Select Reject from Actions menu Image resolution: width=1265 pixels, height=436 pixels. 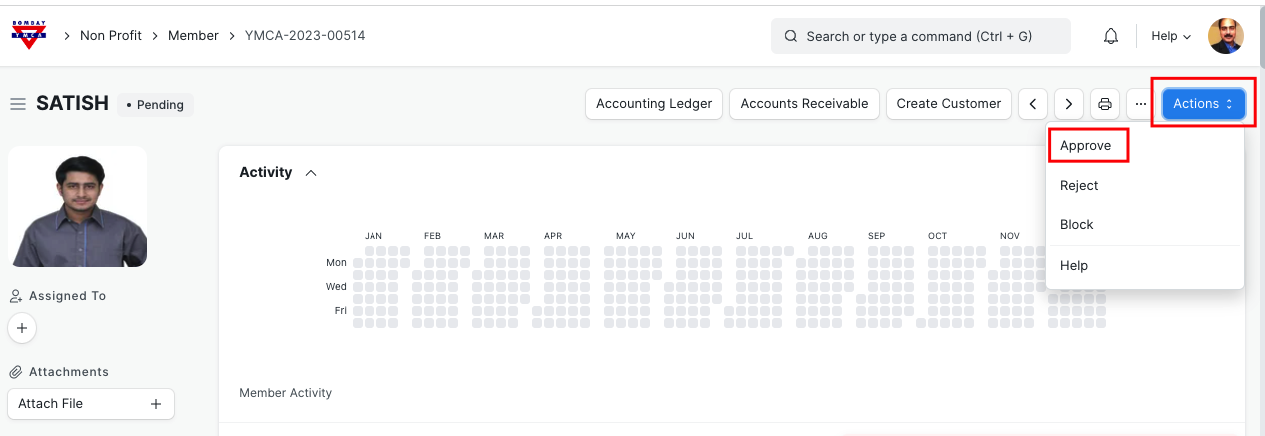click(1079, 185)
